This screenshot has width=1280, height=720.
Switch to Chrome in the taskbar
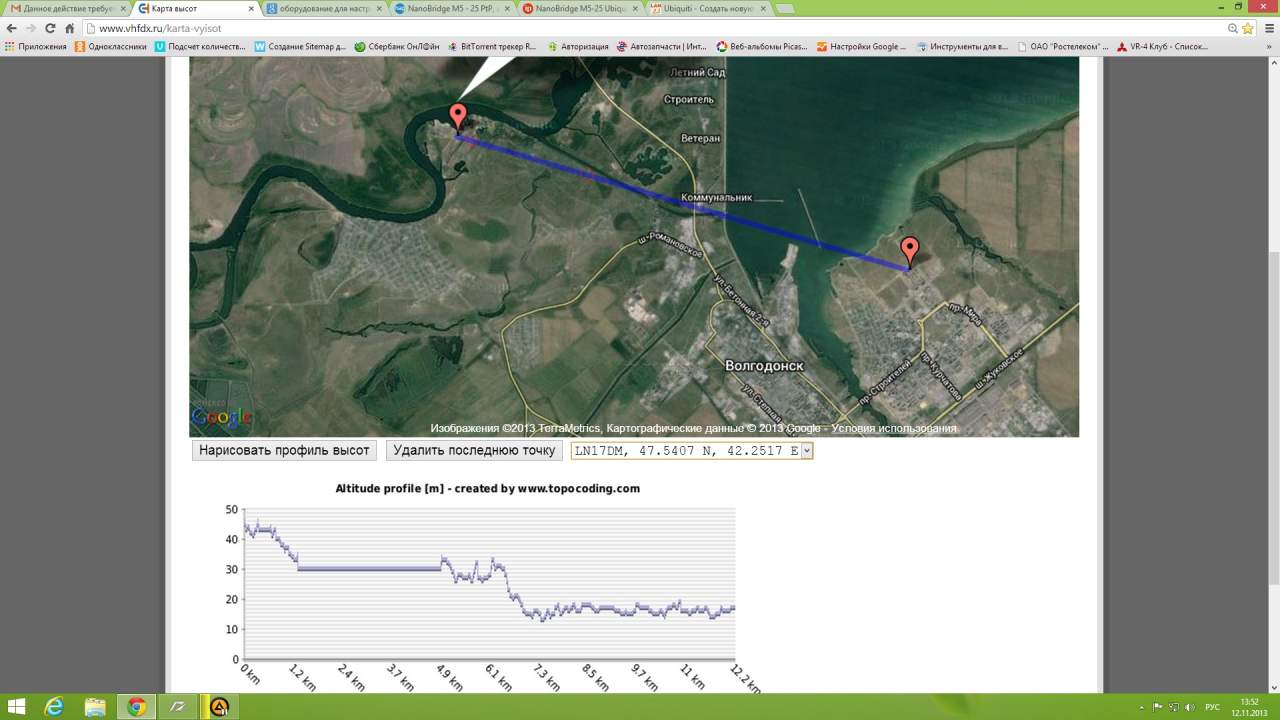pyautogui.click(x=136, y=707)
